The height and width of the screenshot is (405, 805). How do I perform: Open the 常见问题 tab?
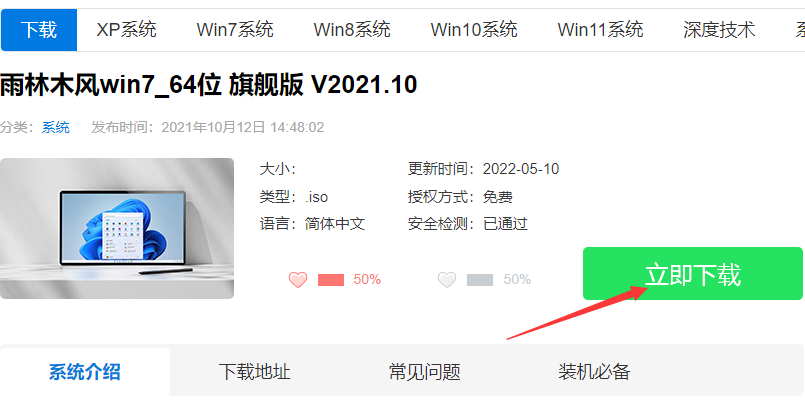425,372
